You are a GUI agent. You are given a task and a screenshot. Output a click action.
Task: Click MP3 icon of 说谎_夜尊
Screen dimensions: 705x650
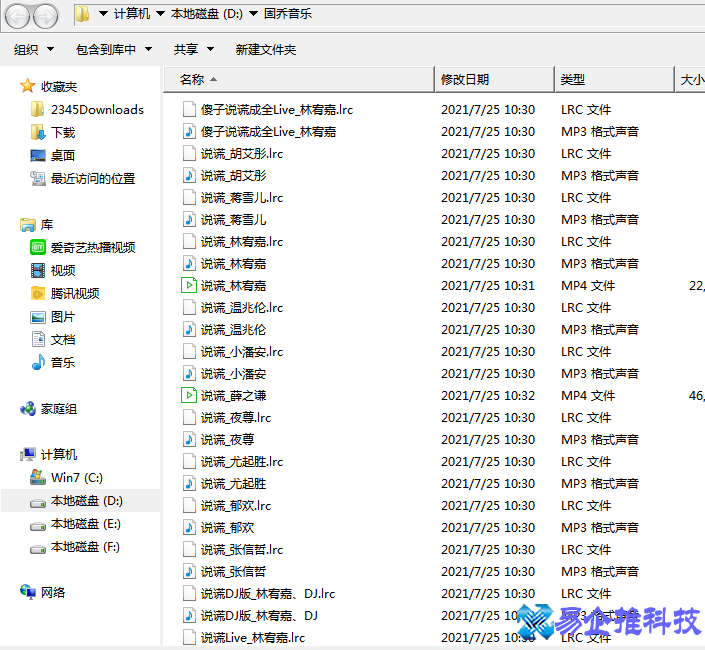click(x=189, y=440)
